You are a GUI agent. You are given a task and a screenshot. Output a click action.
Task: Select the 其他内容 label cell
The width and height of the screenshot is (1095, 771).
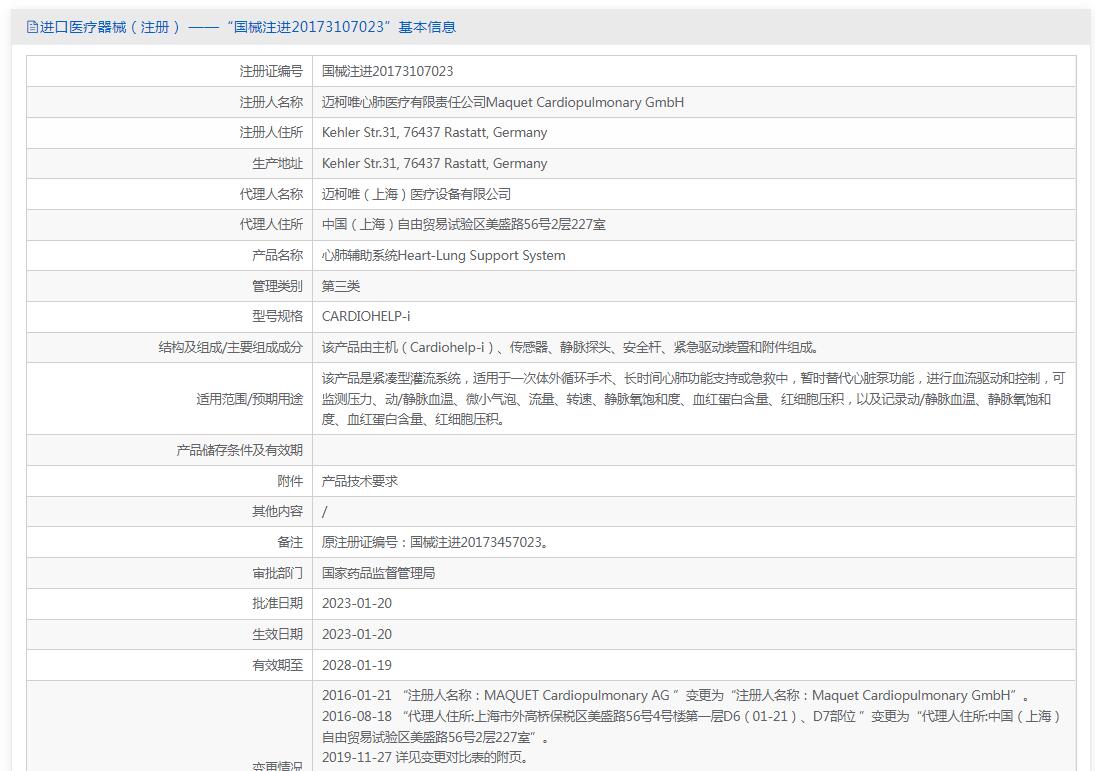(x=170, y=512)
